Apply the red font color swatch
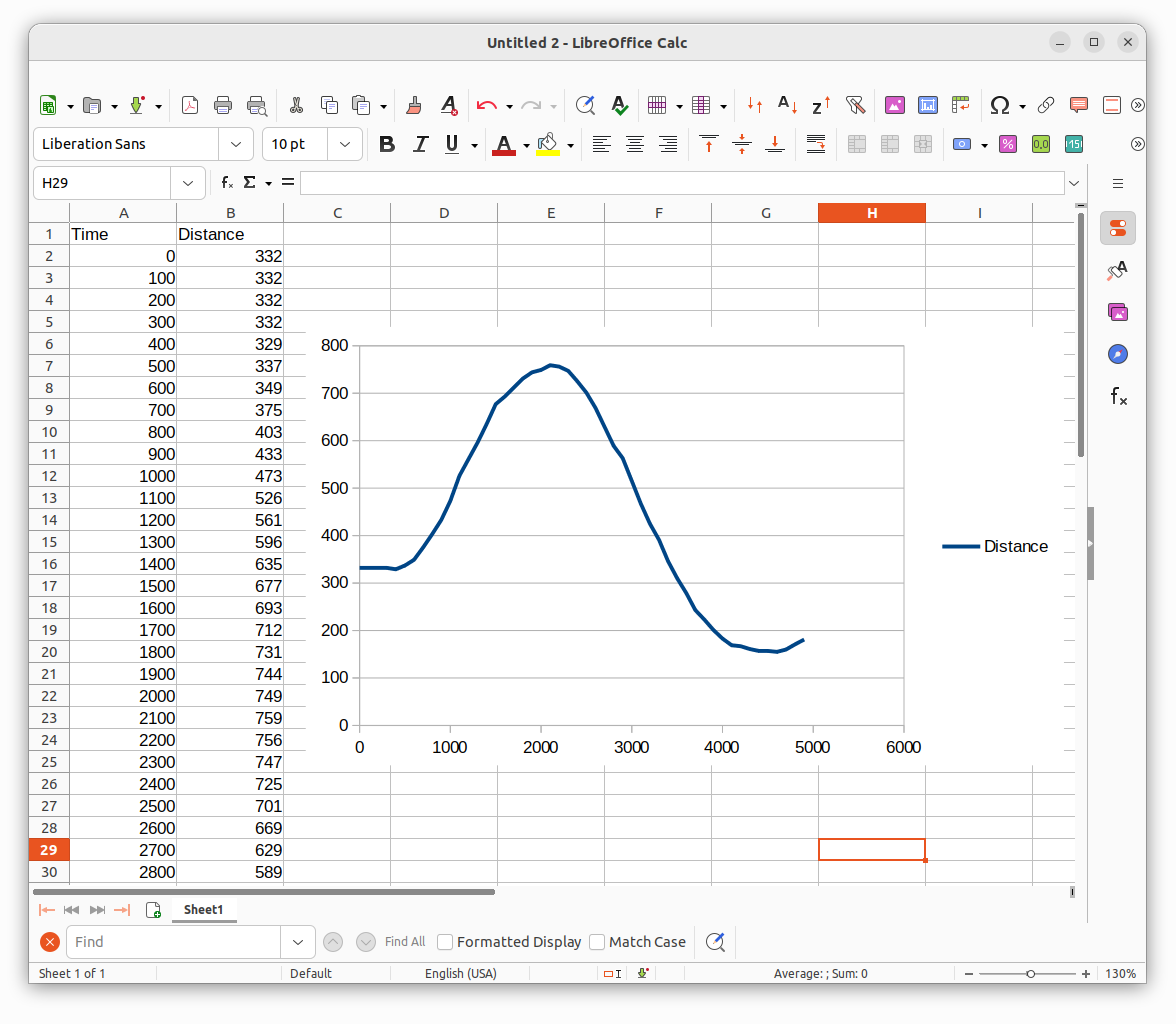Image resolution: width=1176 pixels, height=1024 pixels. point(503,144)
